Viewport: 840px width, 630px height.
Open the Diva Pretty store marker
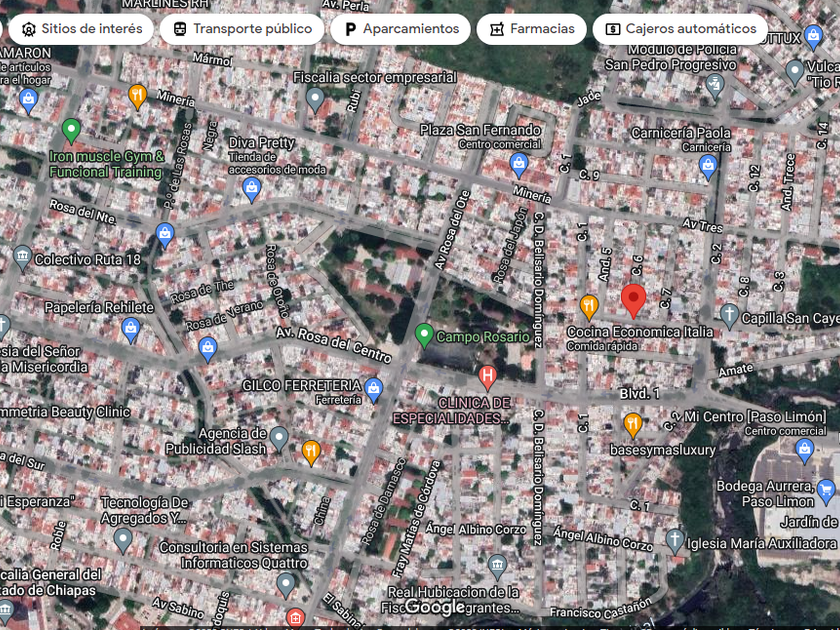[x=252, y=188]
